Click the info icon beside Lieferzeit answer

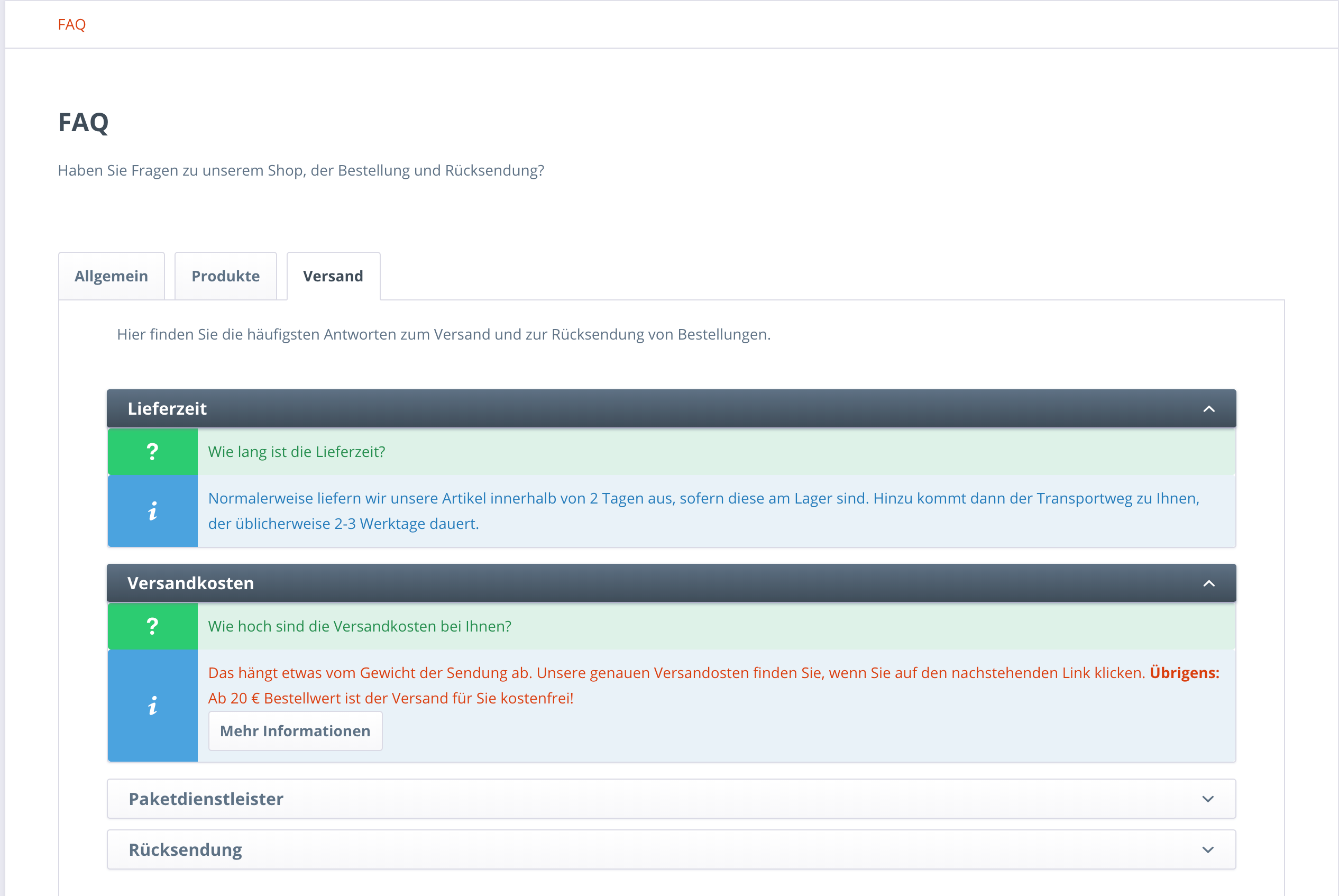click(152, 511)
